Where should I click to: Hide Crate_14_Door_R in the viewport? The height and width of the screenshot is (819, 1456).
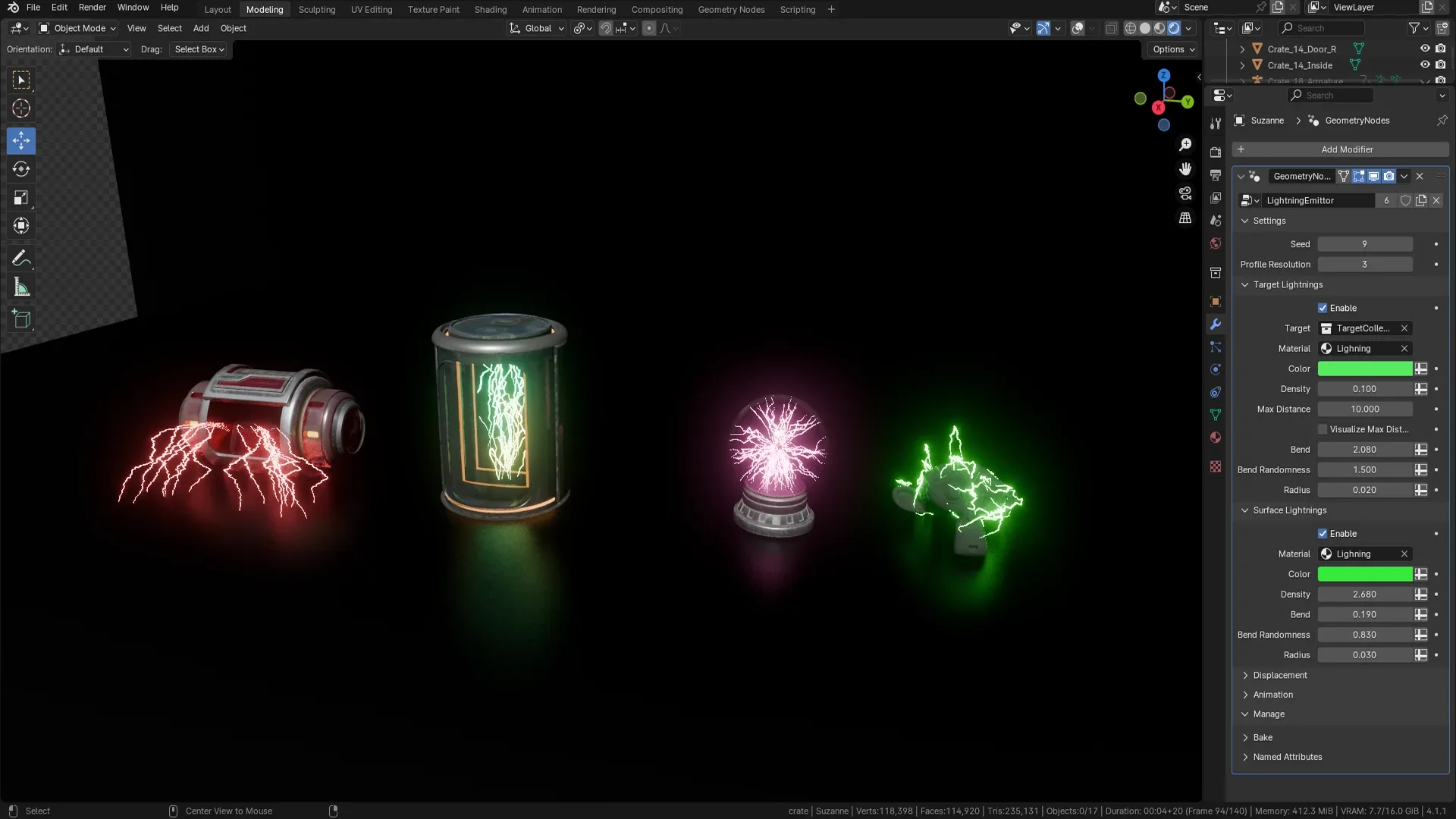point(1425,48)
